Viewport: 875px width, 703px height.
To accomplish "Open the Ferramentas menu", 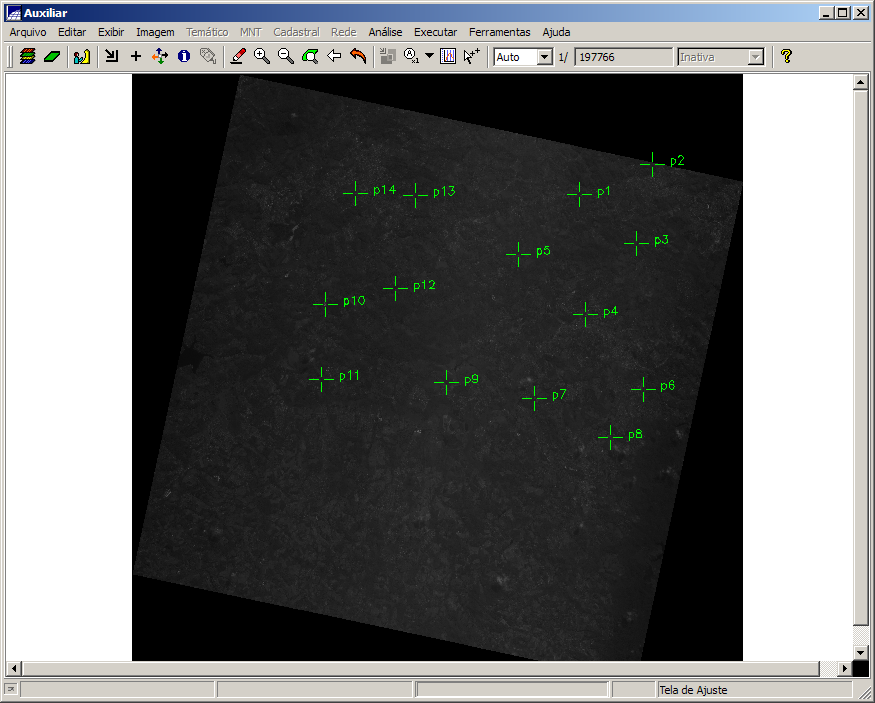I will coord(499,32).
